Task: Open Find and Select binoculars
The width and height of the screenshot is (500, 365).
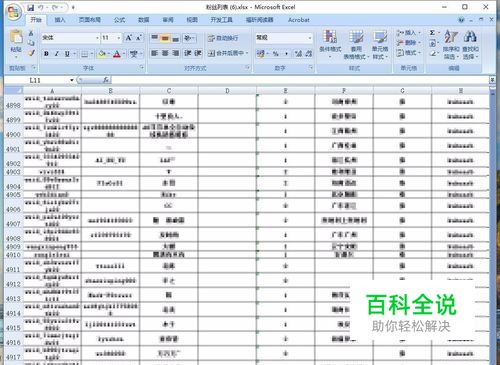Action: 470,45
